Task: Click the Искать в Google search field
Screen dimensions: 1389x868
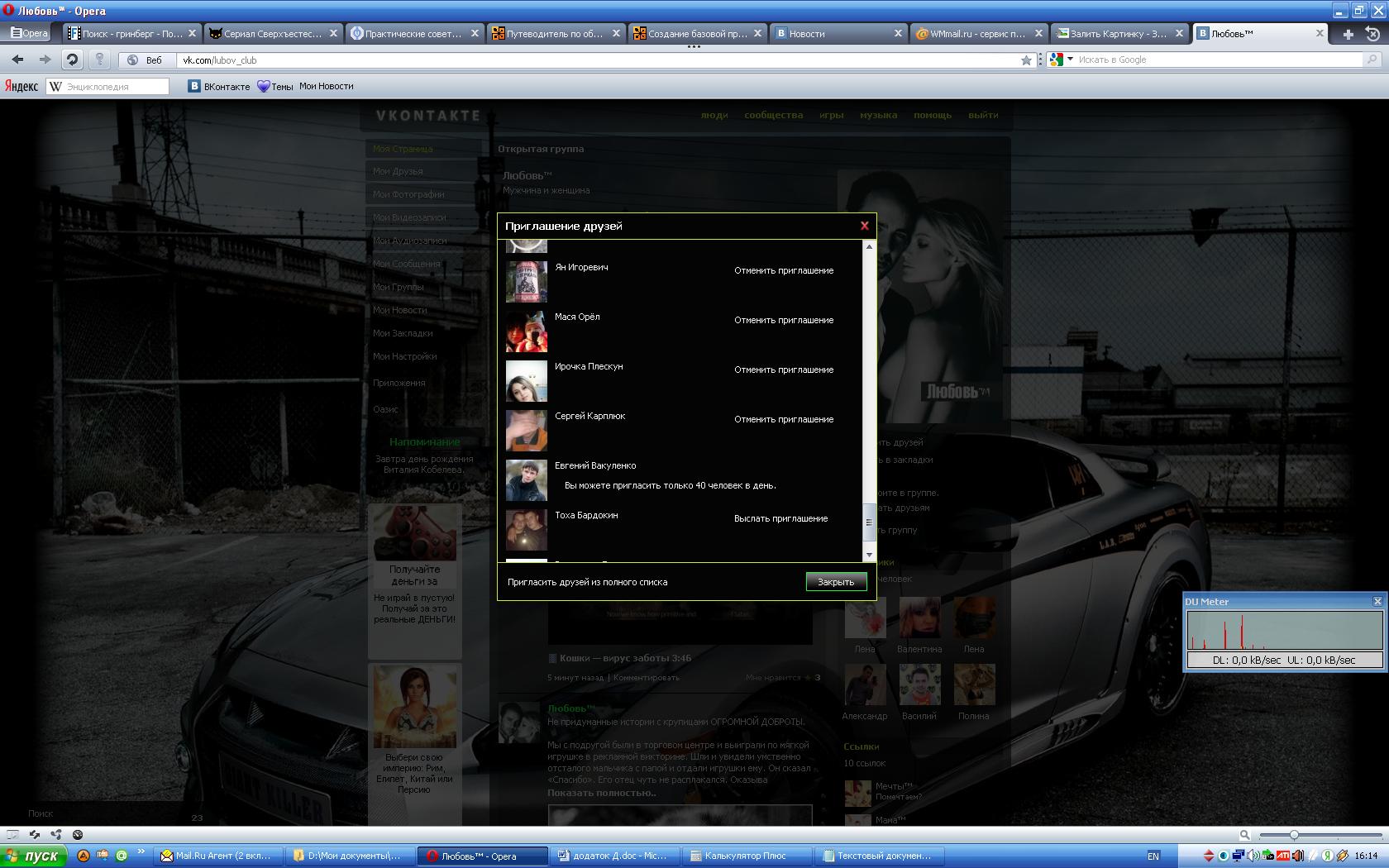Action: pyautogui.click(x=1219, y=60)
